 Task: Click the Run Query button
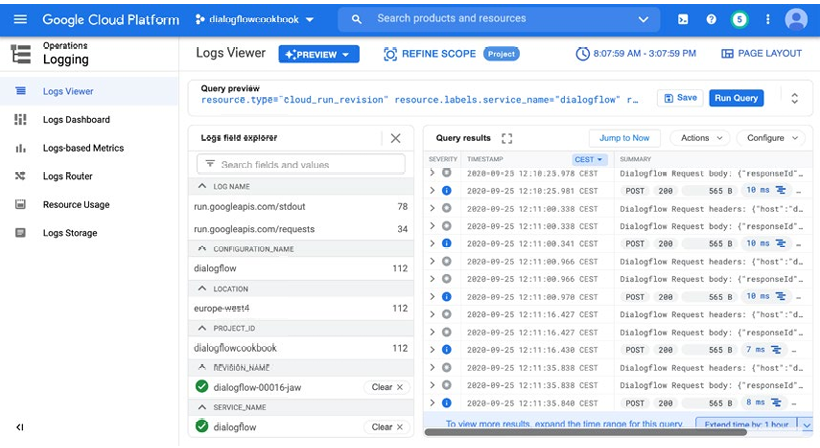pos(736,98)
